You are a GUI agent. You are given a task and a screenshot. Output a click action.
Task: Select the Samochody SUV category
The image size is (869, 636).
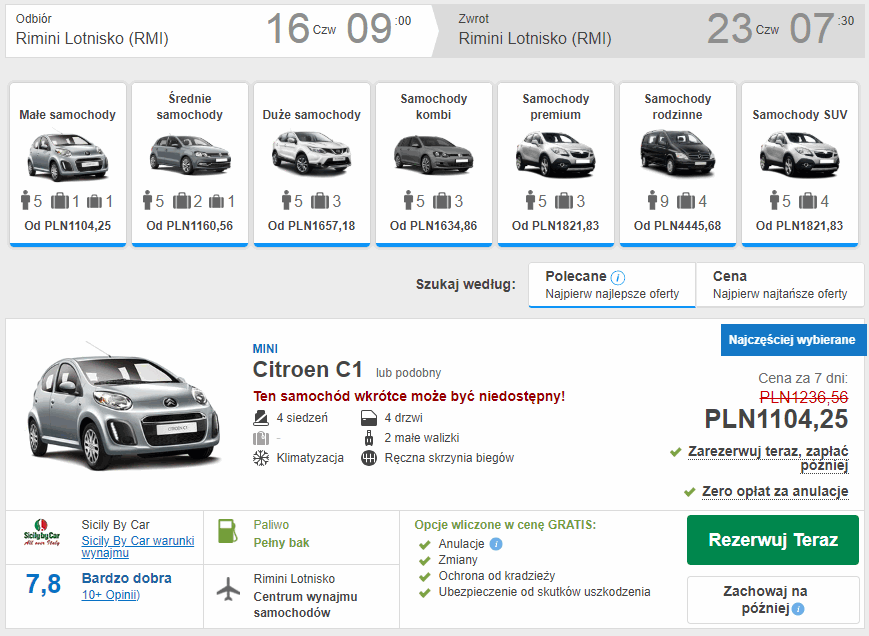(800, 163)
